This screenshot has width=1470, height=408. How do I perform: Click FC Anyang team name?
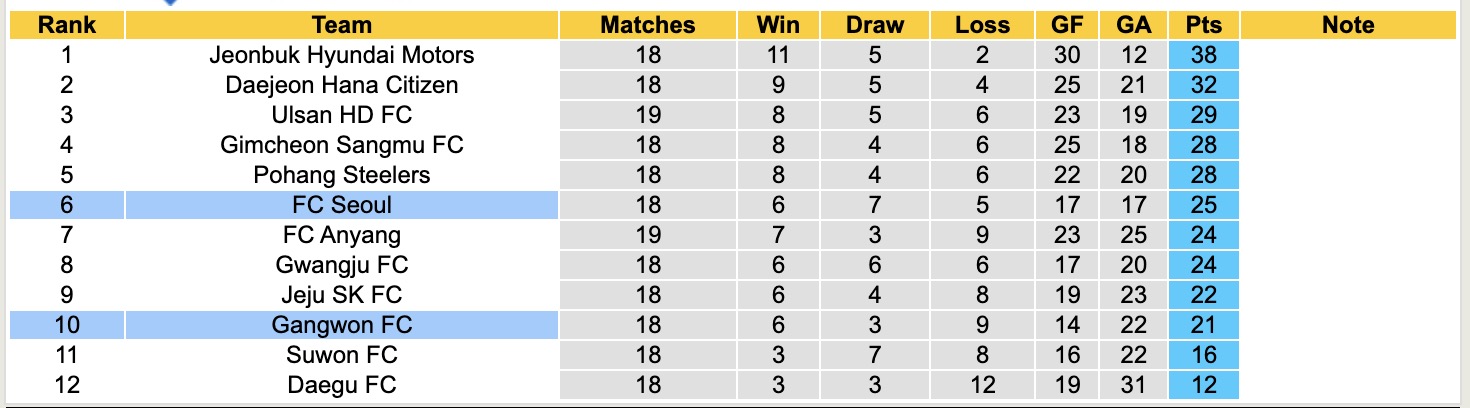(341, 235)
